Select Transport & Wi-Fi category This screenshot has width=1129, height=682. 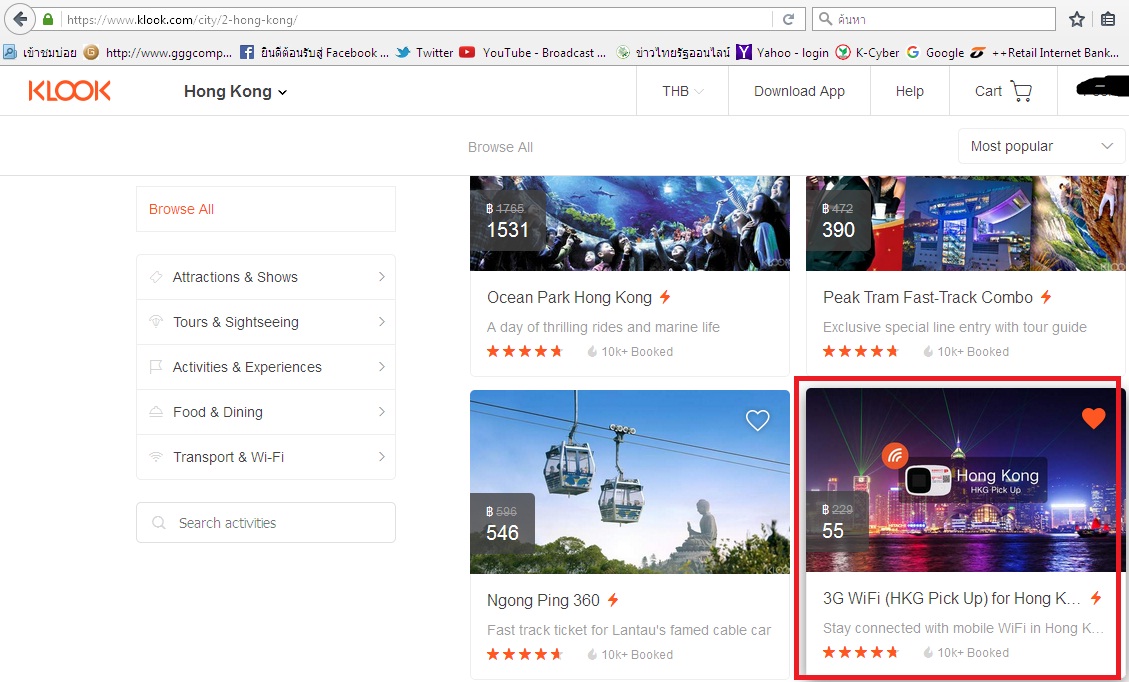(265, 457)
